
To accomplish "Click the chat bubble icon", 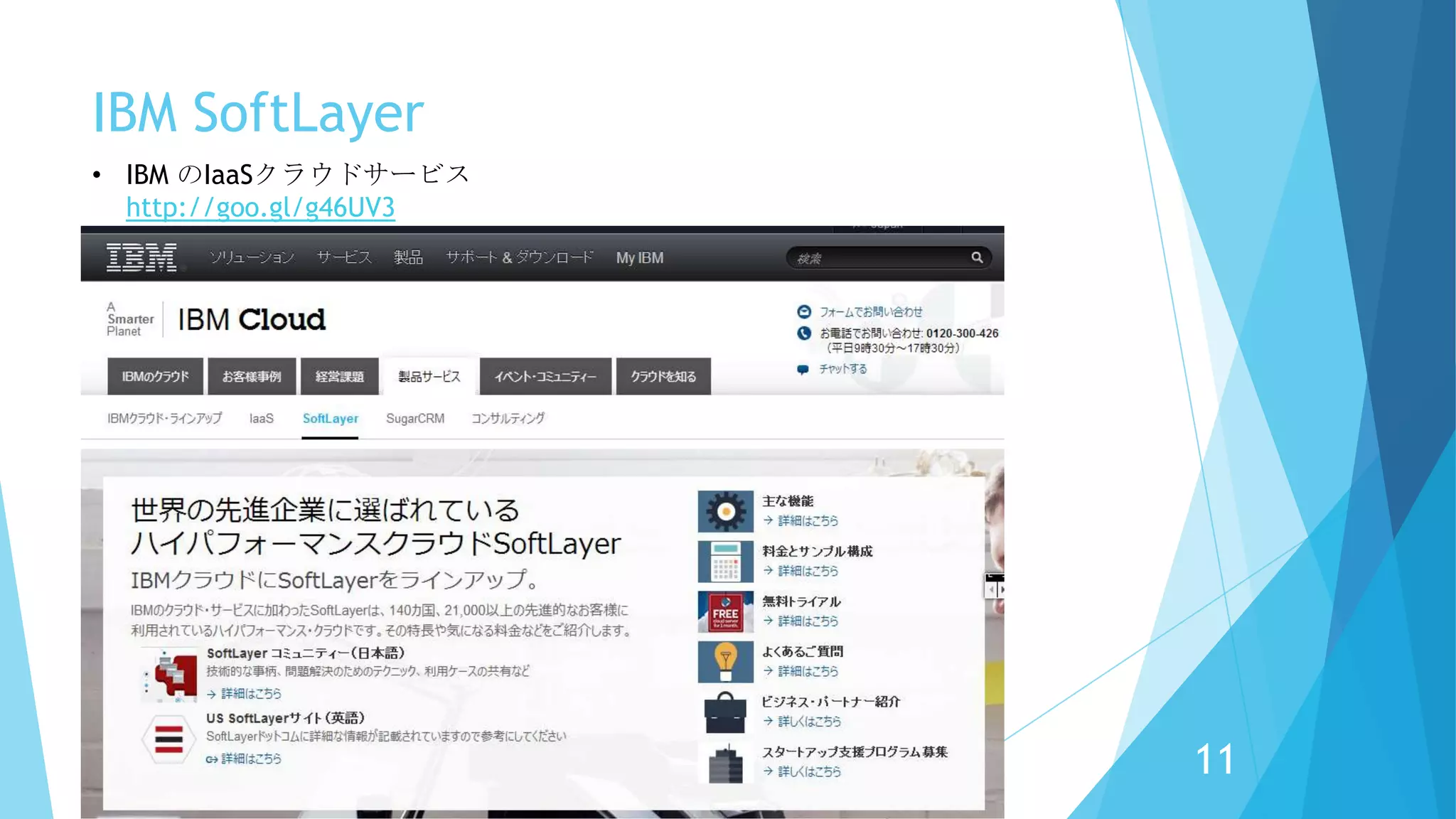I will coord(803,369).
